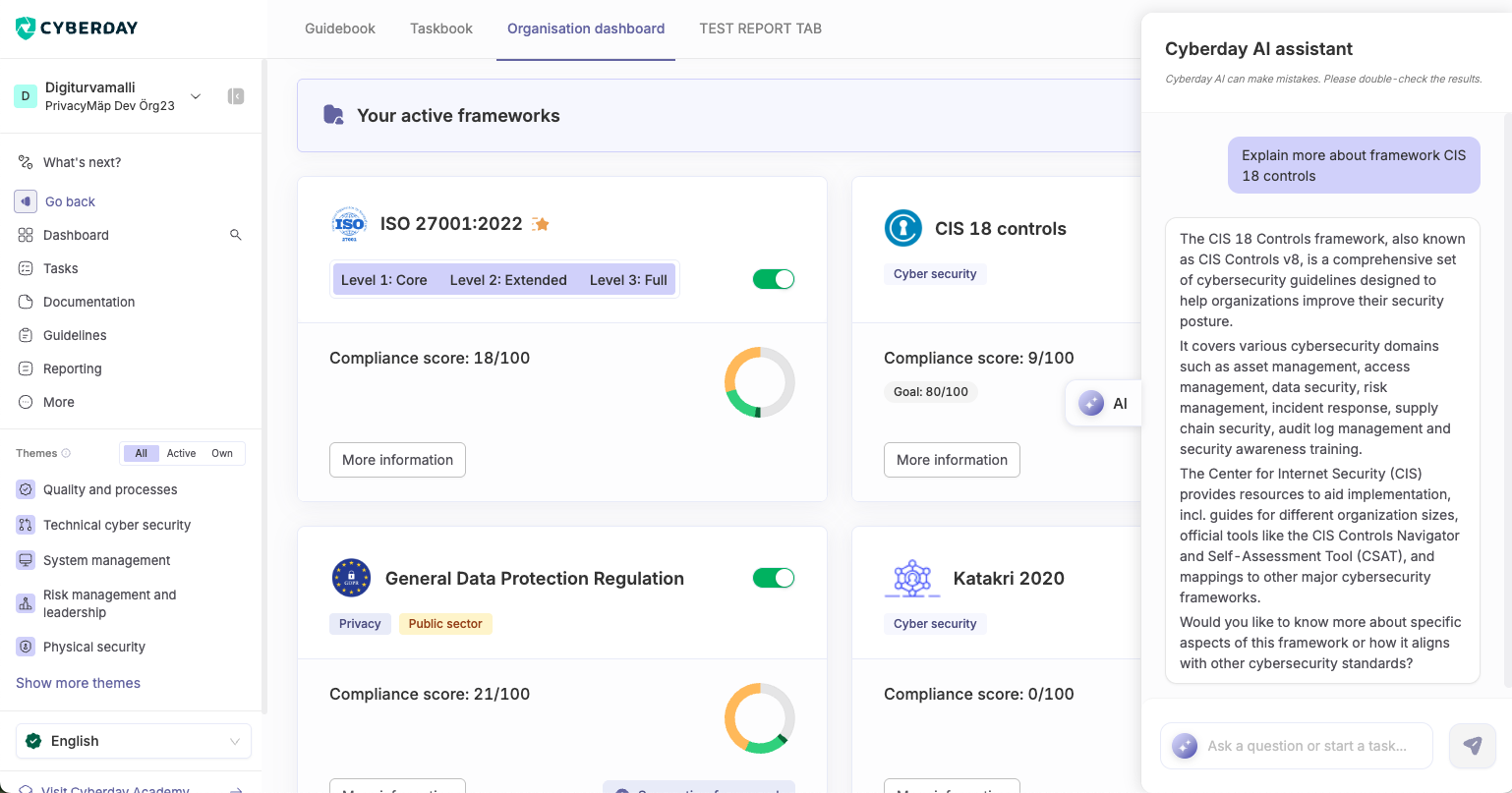Image resolution: width=1512 pixels, height=793 pixels.
Task: Click the System management theme icon
Action: [x=26, y=560]
